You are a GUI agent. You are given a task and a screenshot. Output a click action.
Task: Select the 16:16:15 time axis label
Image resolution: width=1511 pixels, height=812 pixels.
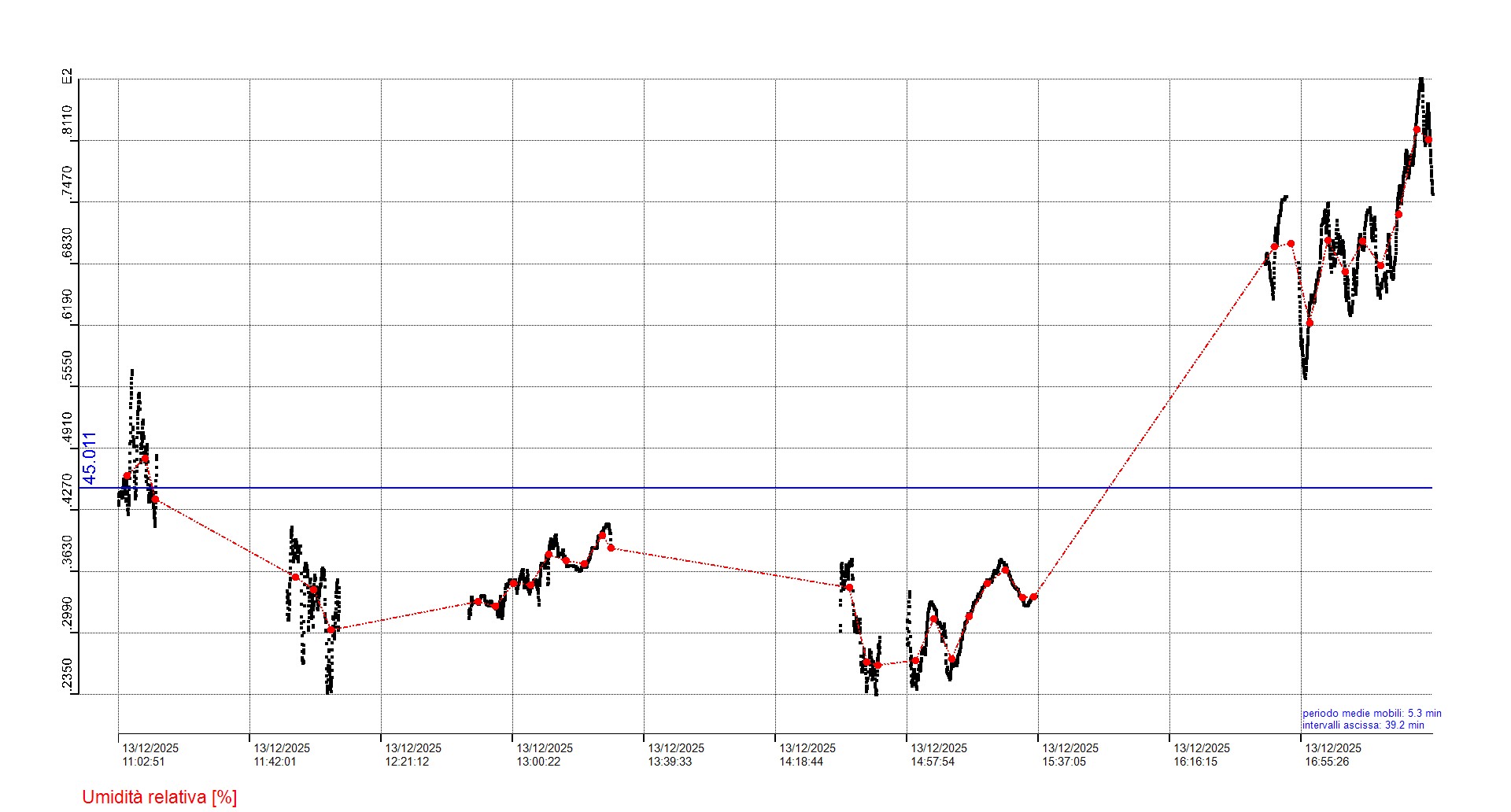coord(1195,762)
